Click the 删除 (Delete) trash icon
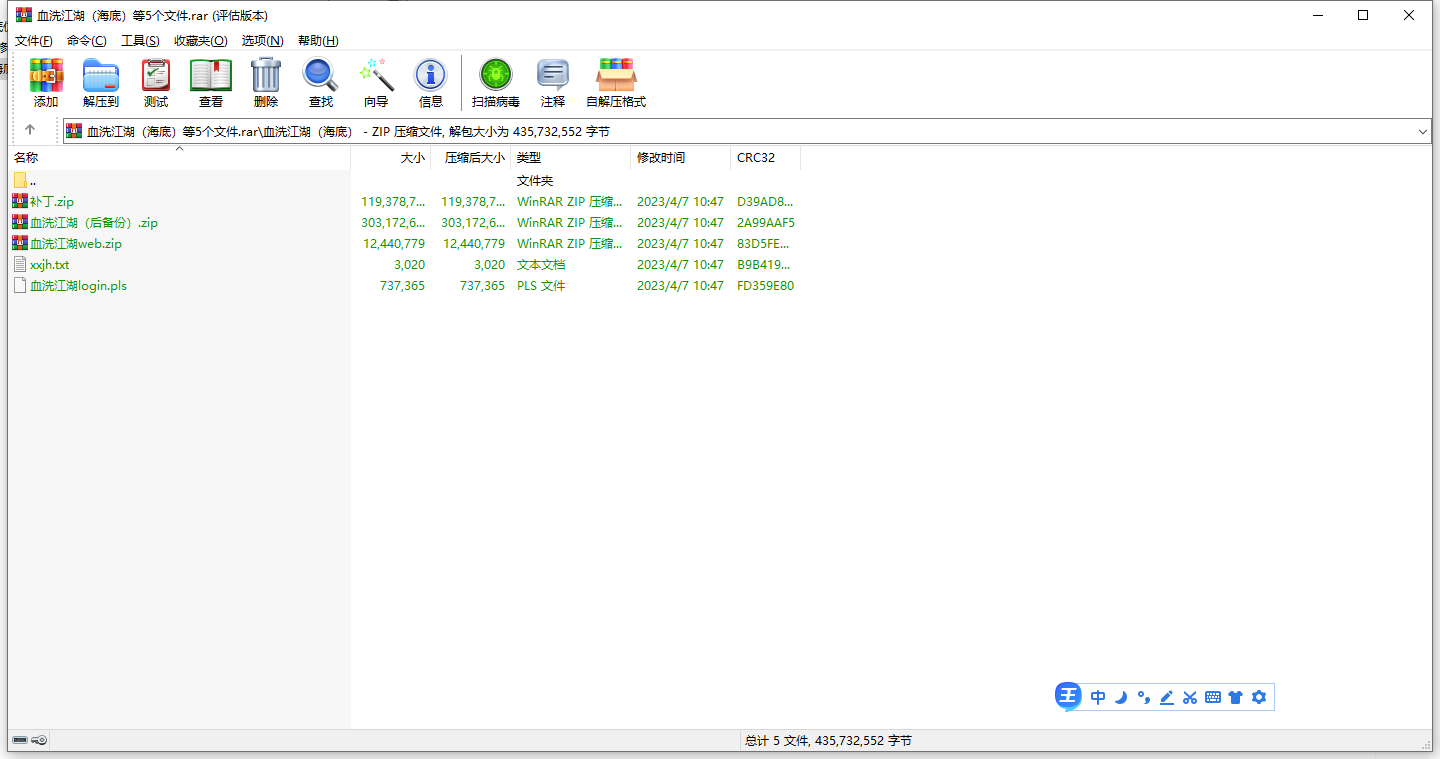 pyautogui.click(x=266, y=82)
